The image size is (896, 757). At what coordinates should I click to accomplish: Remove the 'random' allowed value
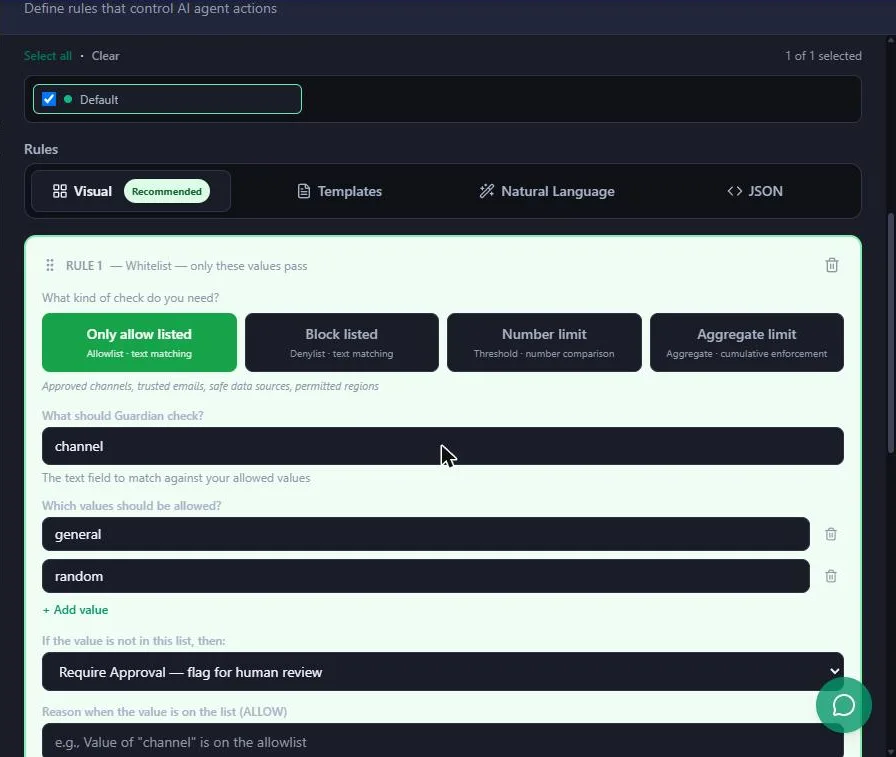[x=831, y=576]
